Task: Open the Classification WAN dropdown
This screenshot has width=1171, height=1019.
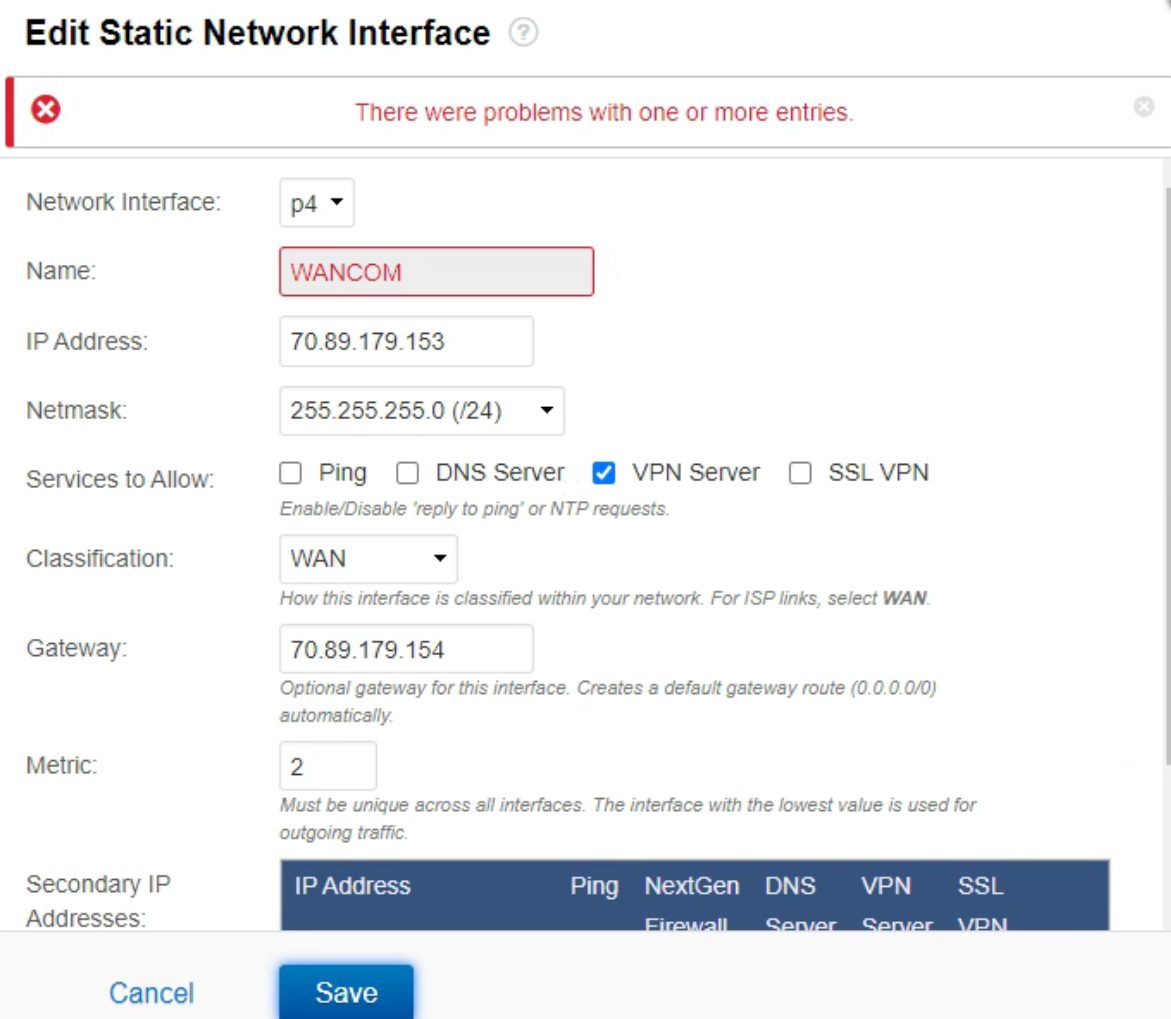Action: click(368, 559)
